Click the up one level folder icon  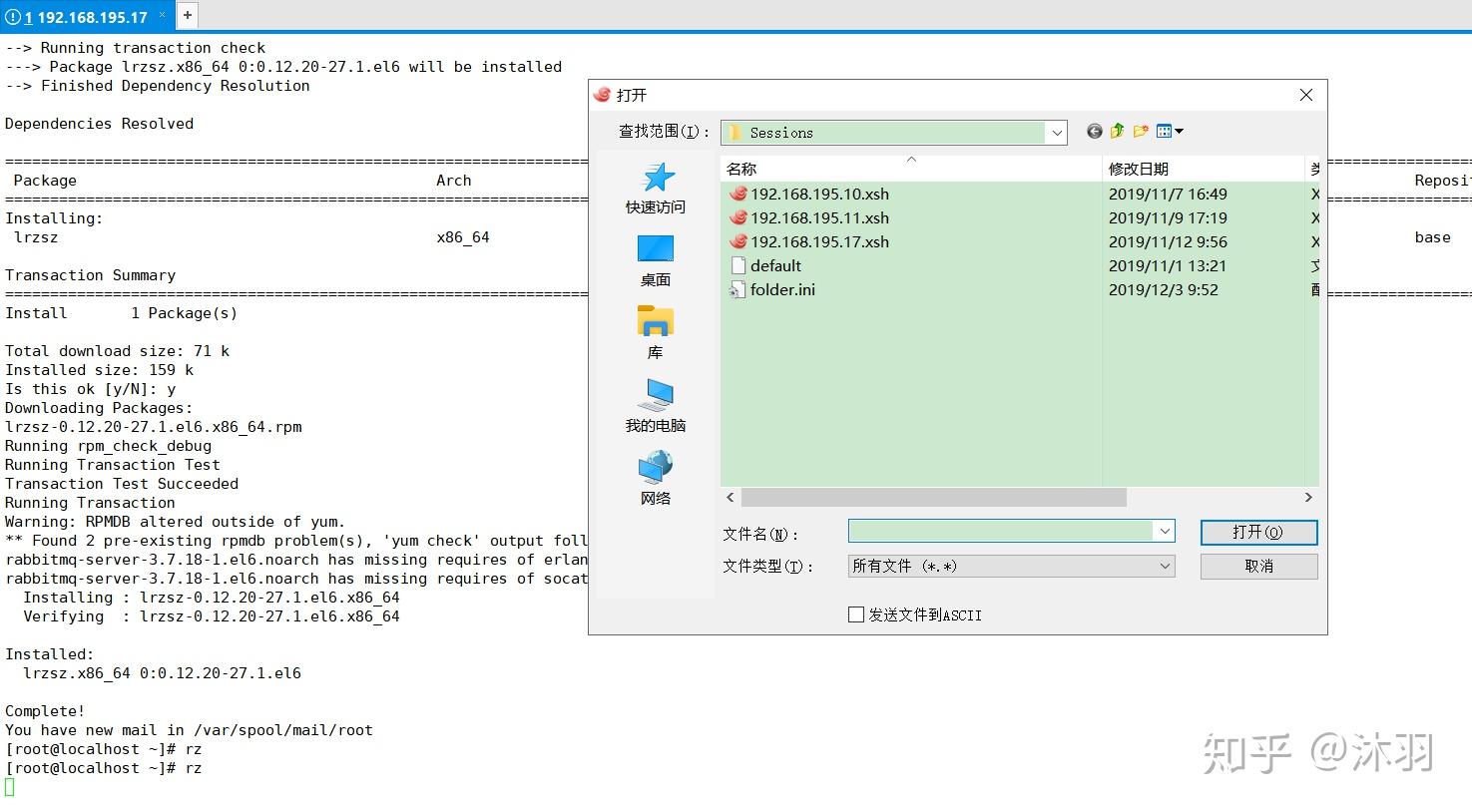tap(1118, 131)
